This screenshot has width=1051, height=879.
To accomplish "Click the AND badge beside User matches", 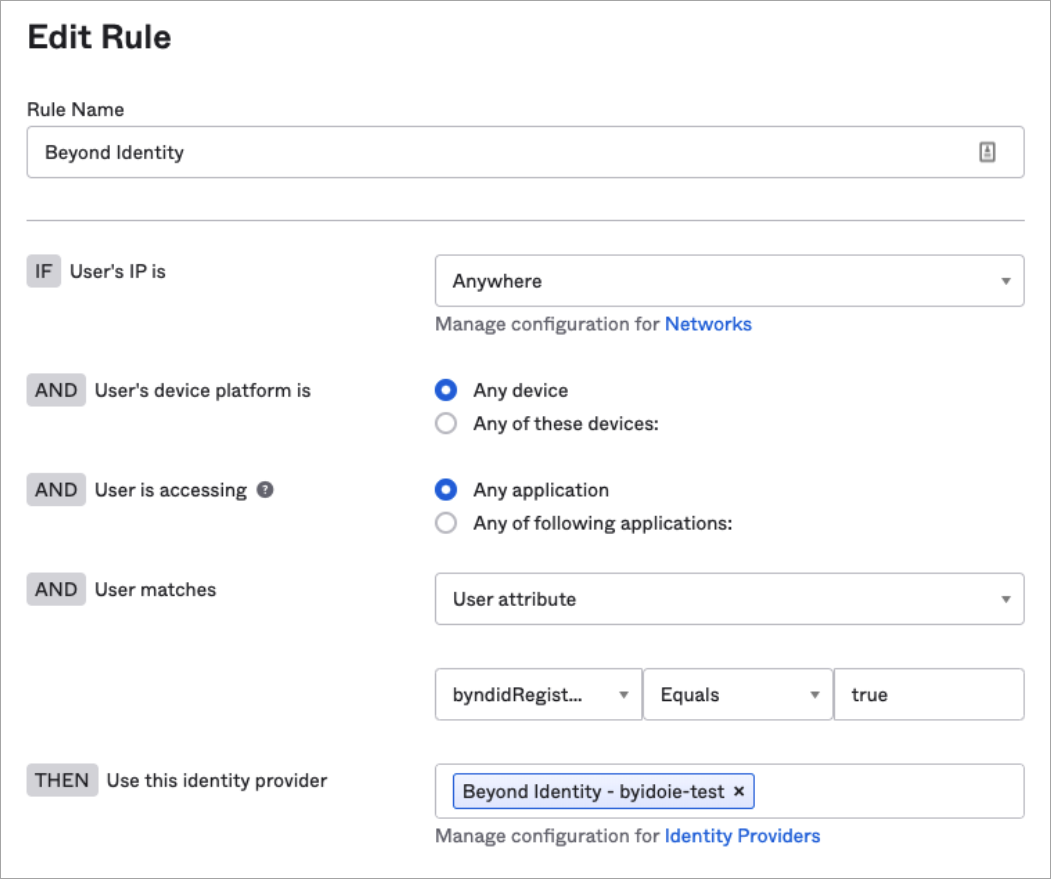I will (x=56, y=589).
